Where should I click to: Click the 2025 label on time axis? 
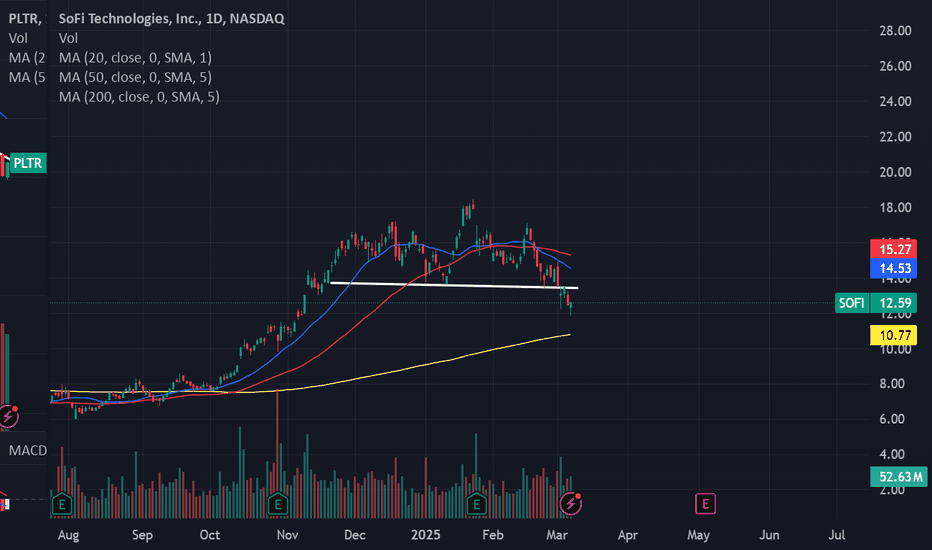426,535
